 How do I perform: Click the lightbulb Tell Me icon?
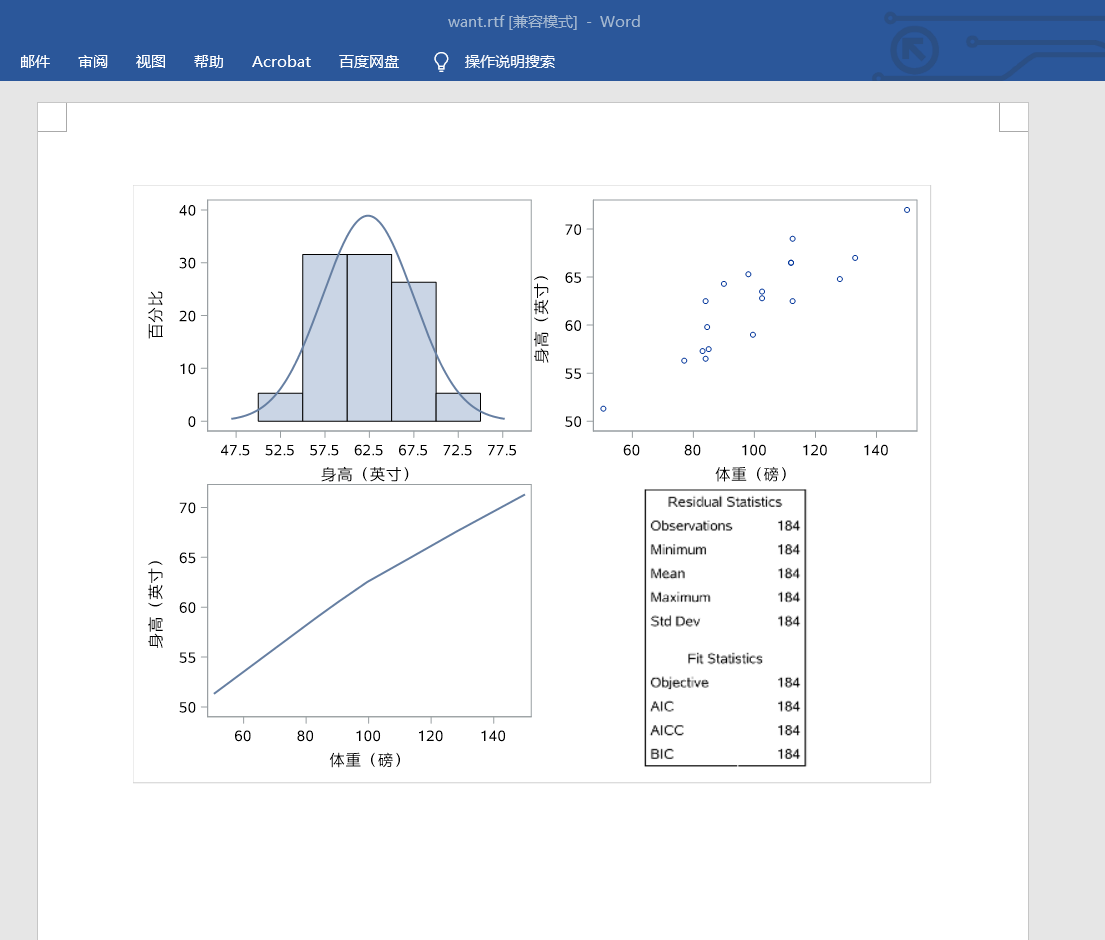click(x=440, y=61)
